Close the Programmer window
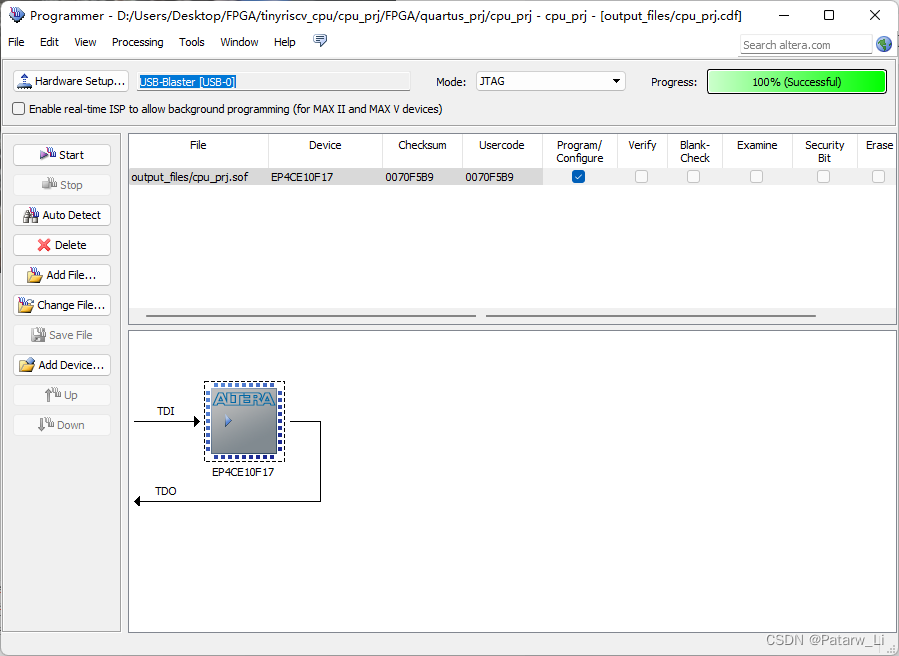 pyautogui.click(x=875, y=15)
